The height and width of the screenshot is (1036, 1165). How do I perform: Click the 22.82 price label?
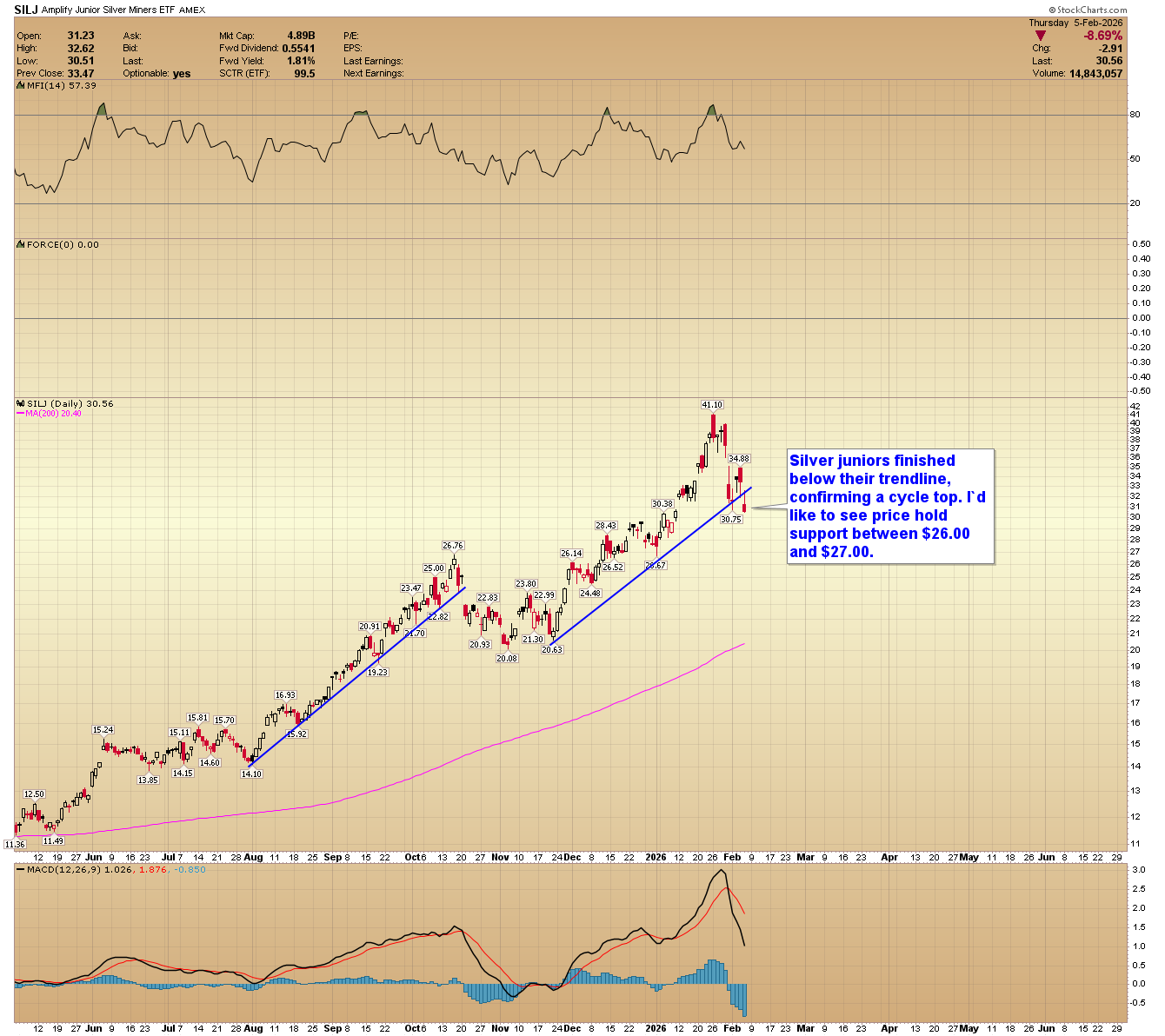[438, 616]
